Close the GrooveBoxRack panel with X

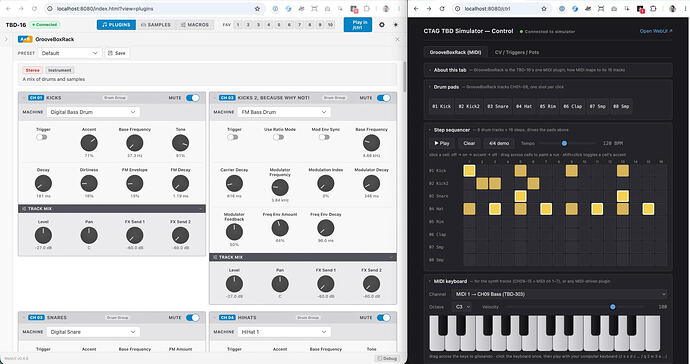(397, 39)
